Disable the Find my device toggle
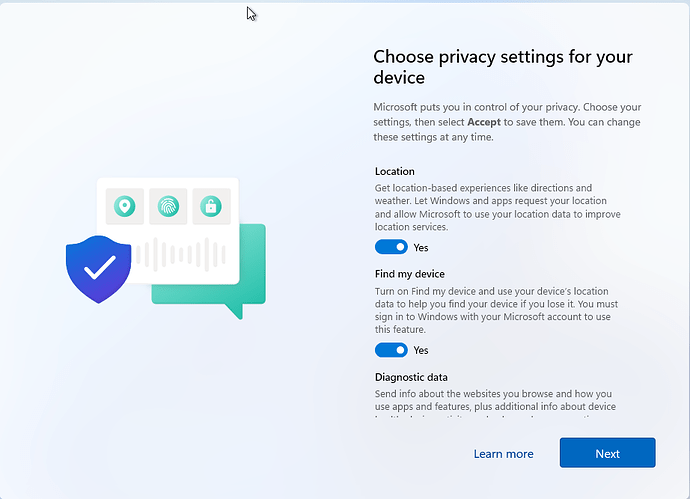Screen dimensions: 690x499 coord(391,350)
